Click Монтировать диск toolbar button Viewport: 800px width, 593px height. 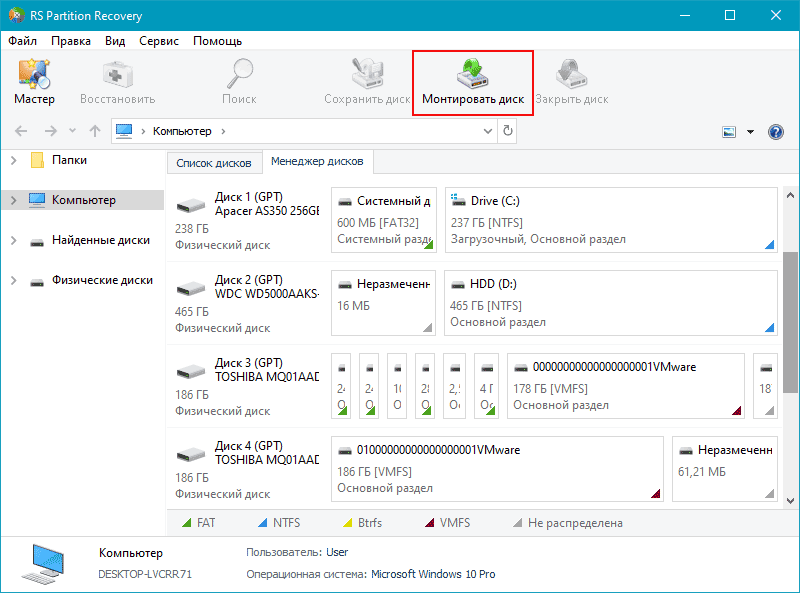(473, 83)
